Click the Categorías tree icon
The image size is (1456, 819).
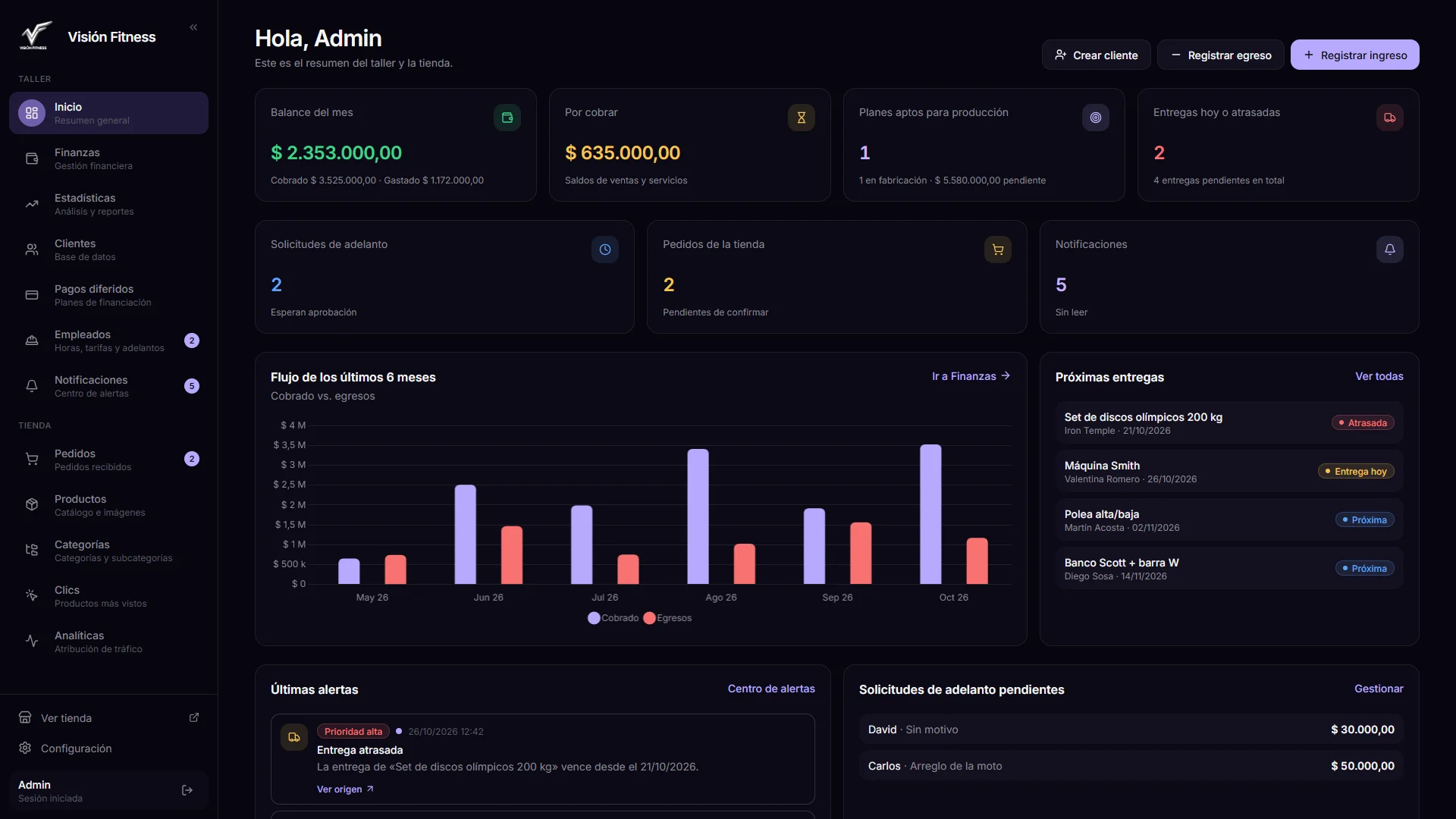point(32,551)
